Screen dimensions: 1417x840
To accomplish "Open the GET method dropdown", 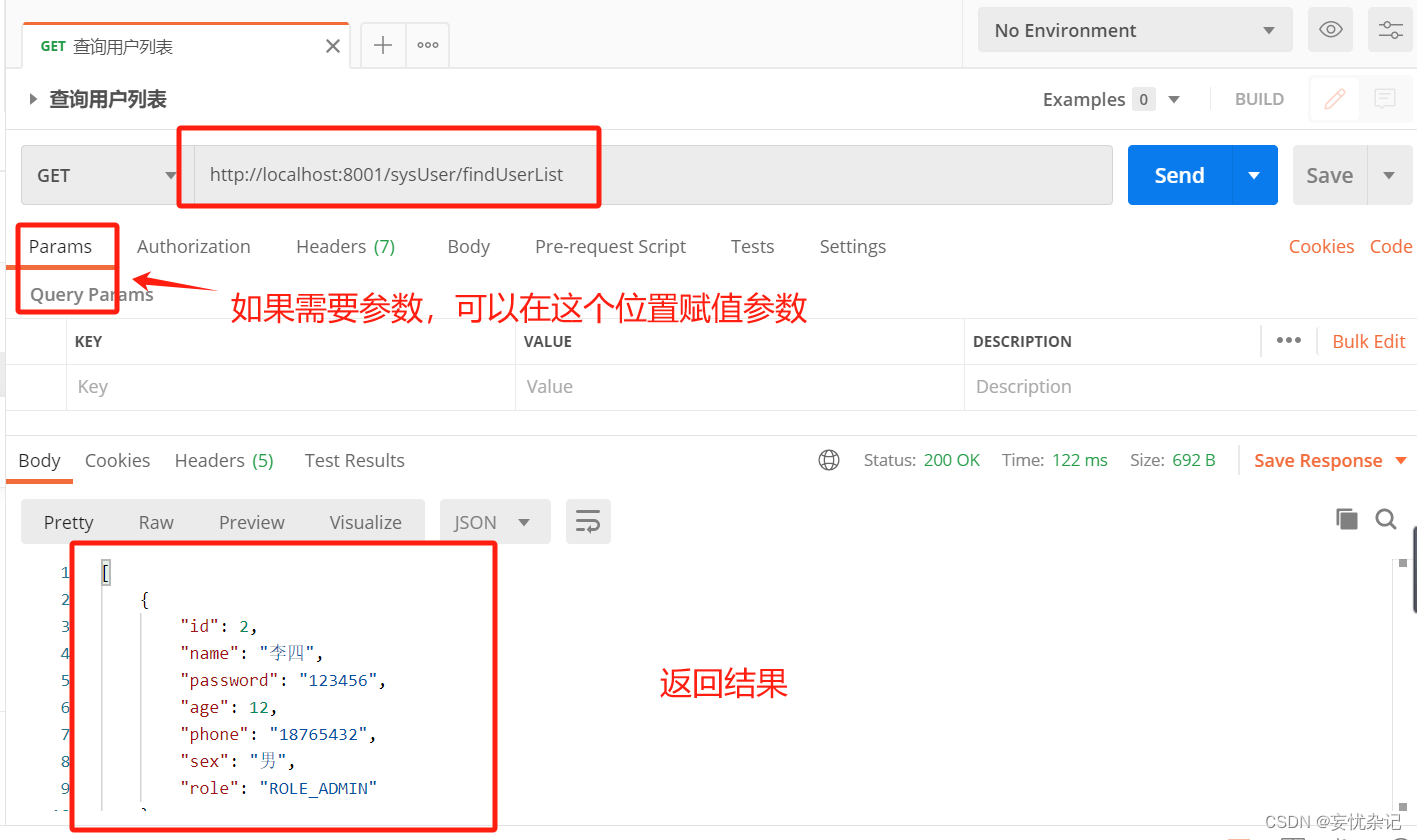I will pyautogui.click(x=107, y=175).
